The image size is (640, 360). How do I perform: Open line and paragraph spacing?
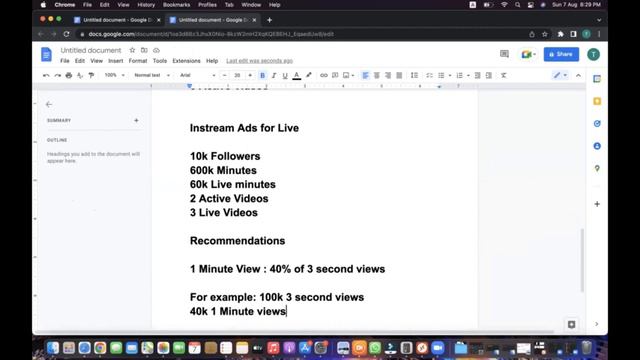point(414,75)
